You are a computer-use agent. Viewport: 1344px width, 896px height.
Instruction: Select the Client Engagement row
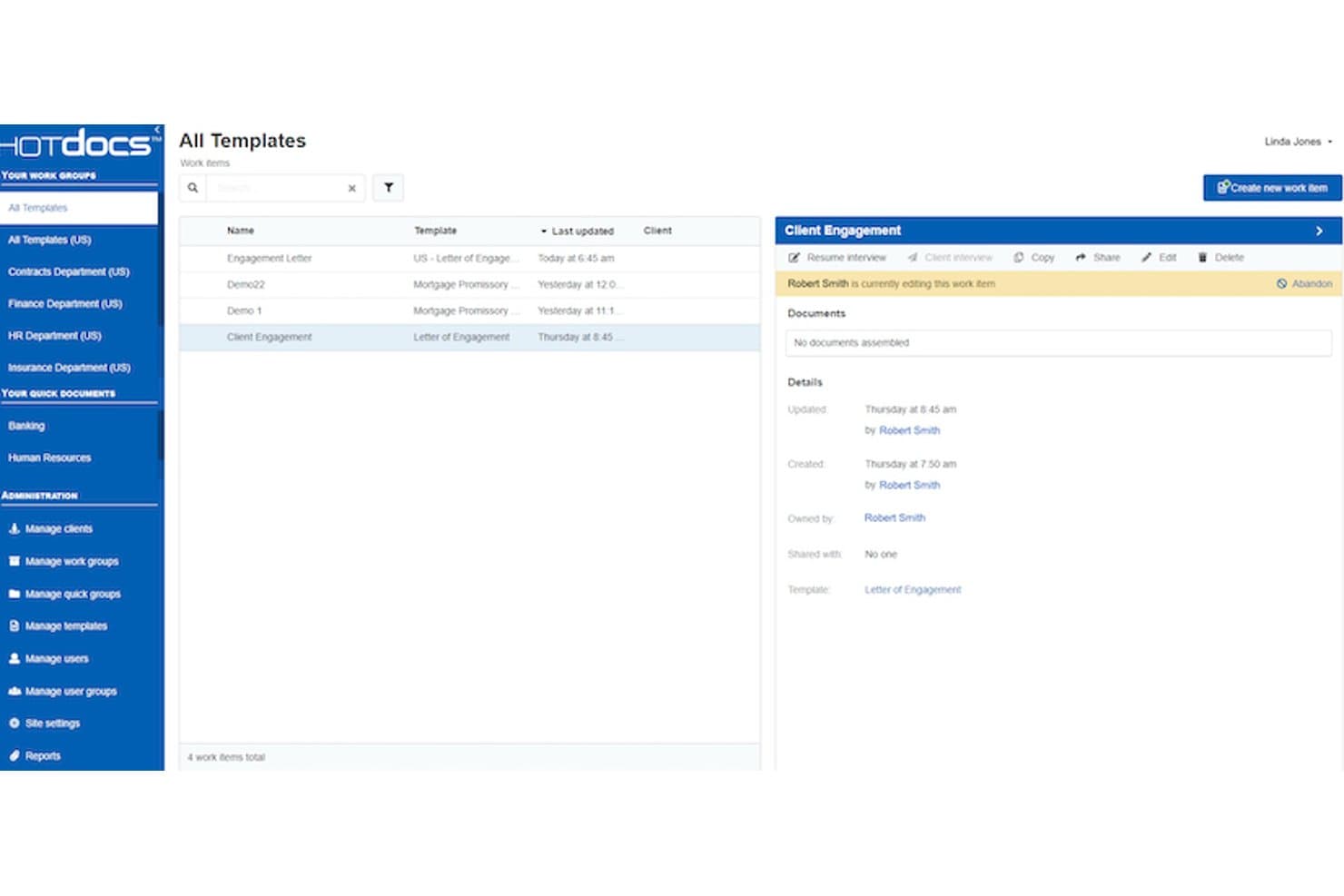[x=469, y=338]
